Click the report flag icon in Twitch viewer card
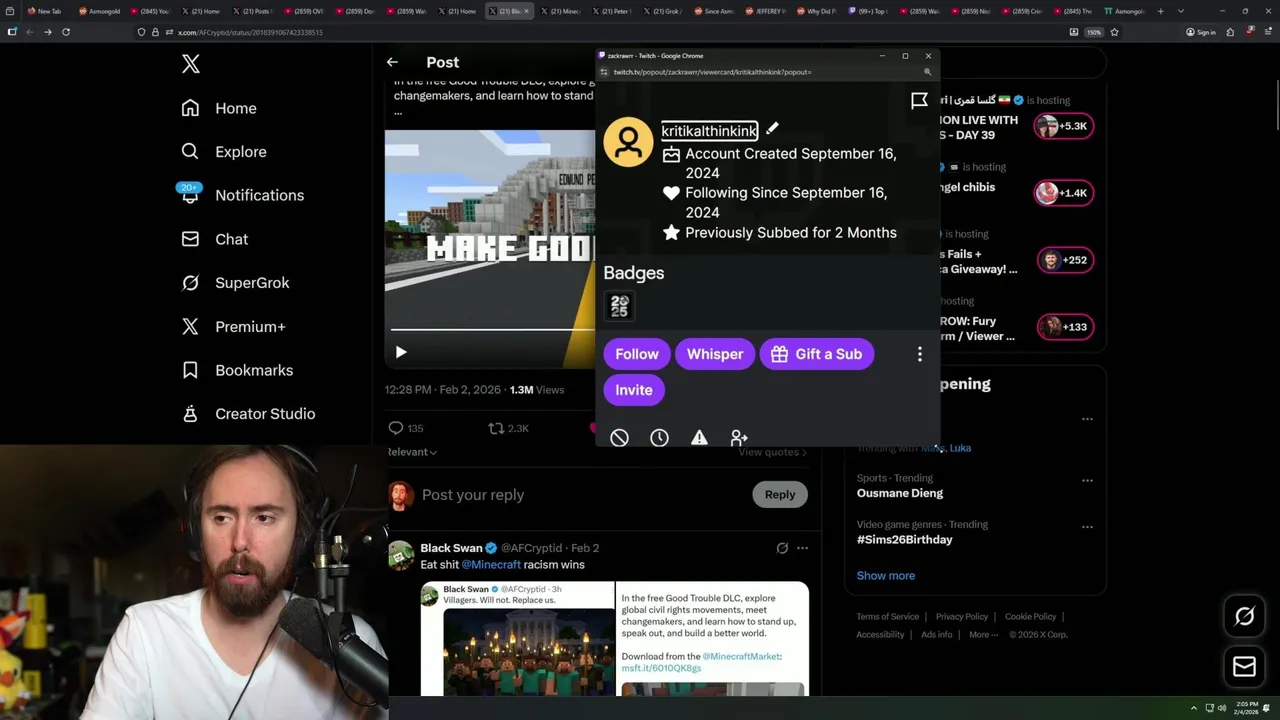Screen dimensions: 1280x720 point(919,100)
